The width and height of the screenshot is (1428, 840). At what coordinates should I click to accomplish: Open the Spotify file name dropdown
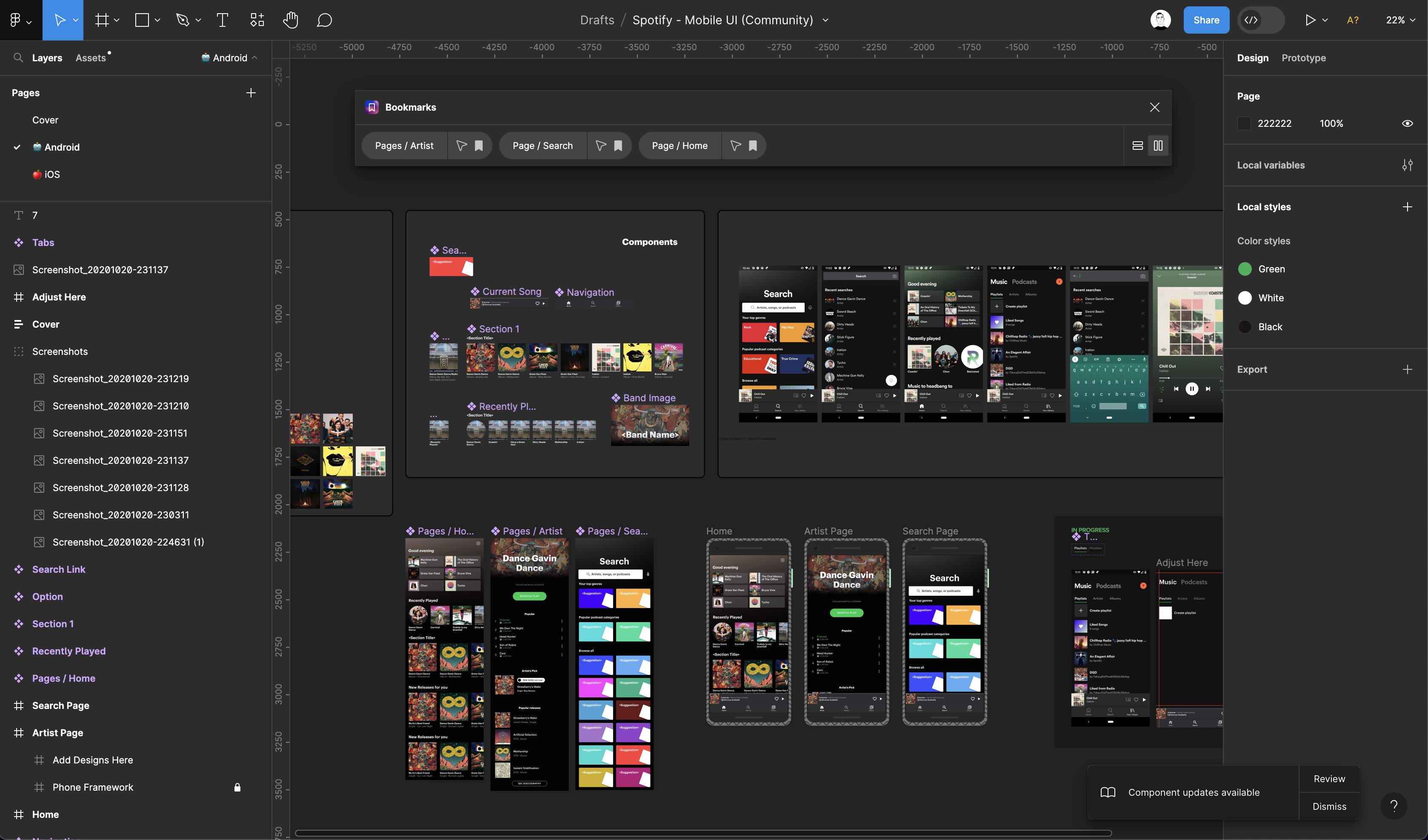click(x=826, y=20)
